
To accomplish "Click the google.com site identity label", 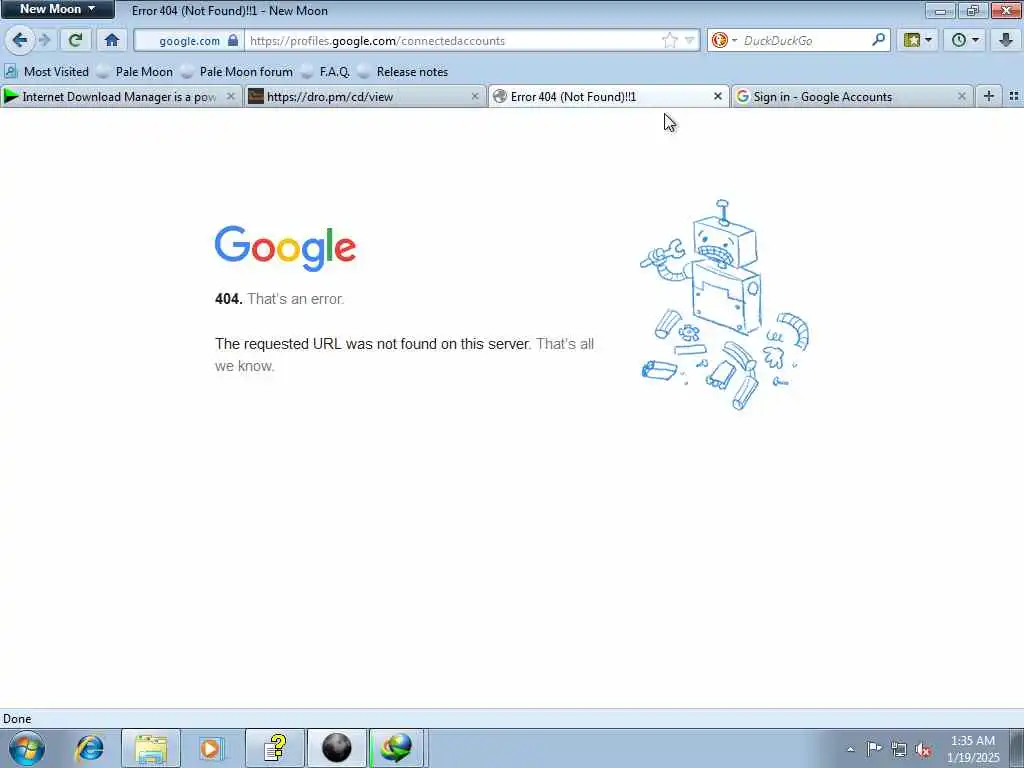I will pyautogui.click(x=189, y=40).
